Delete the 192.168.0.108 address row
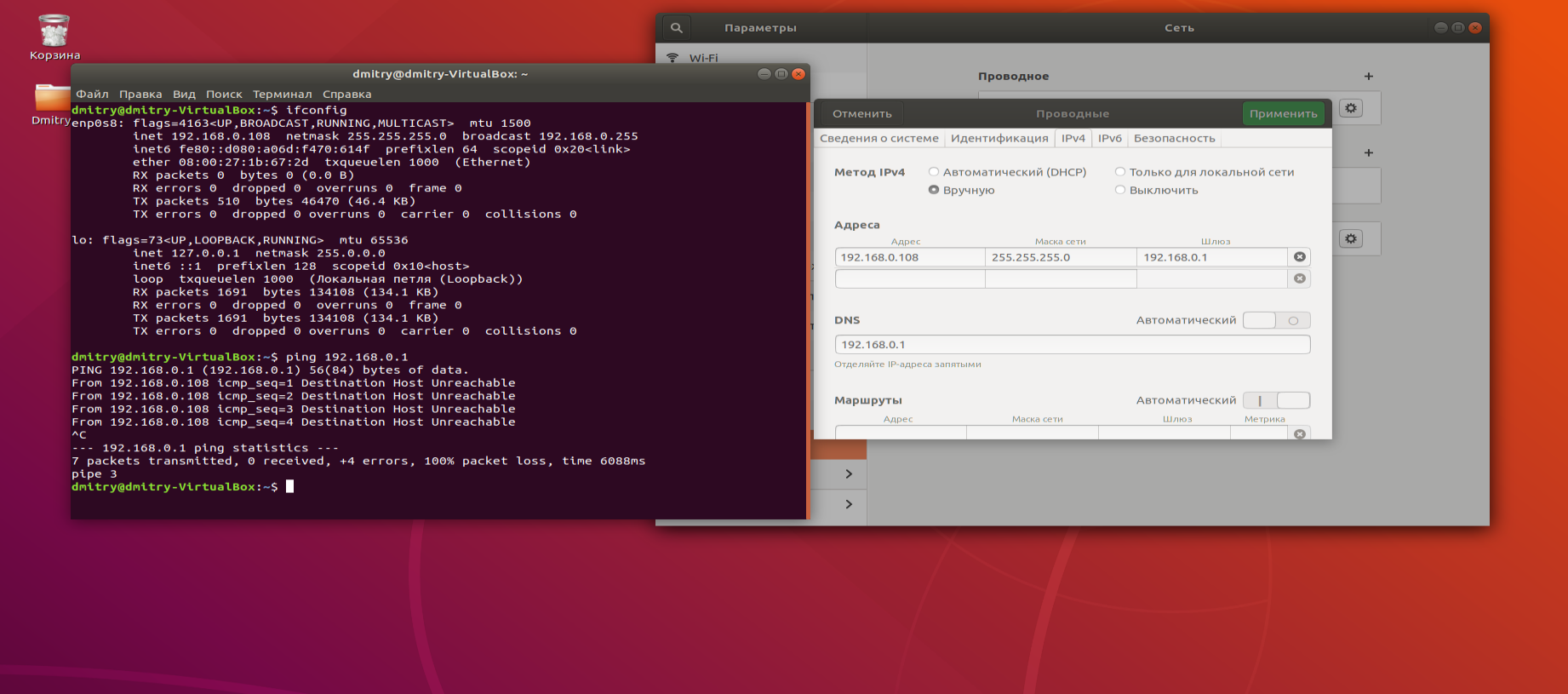Image resolution: width=1568 pixels, height=694 pixels. [x=1300, y=257]
